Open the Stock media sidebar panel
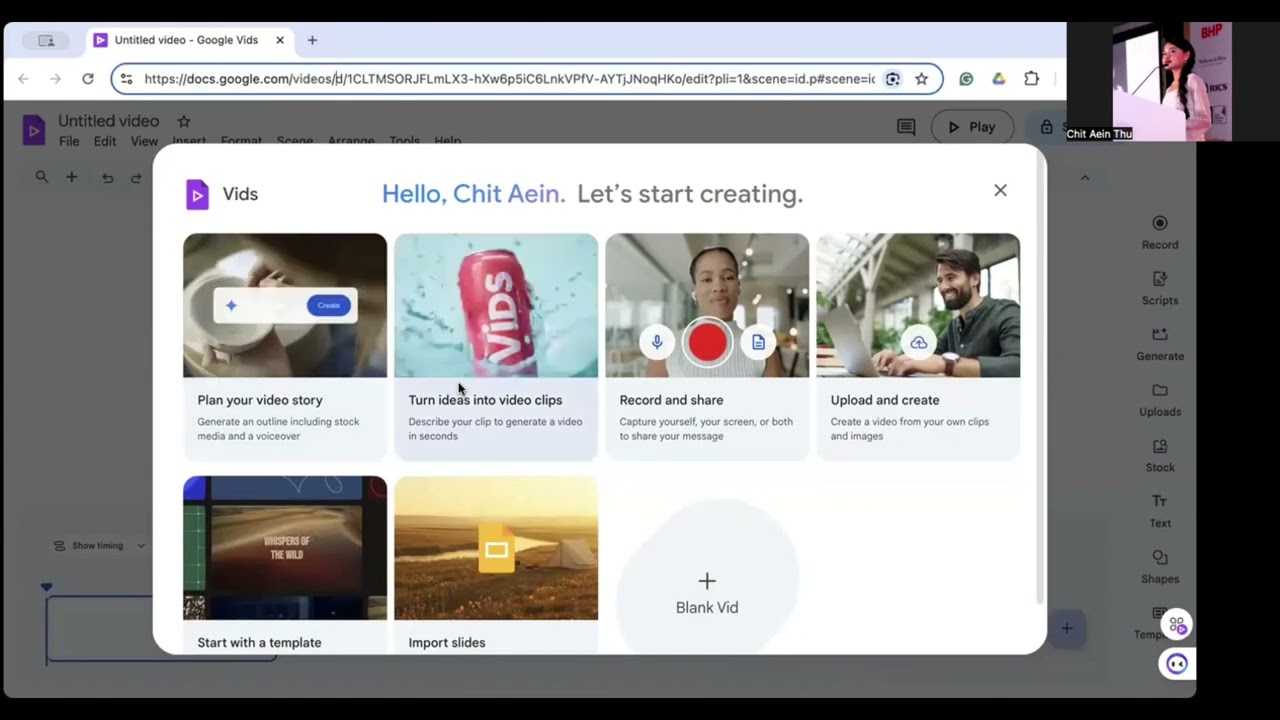The image size is (1280, 720). [x=1160, y=456]
